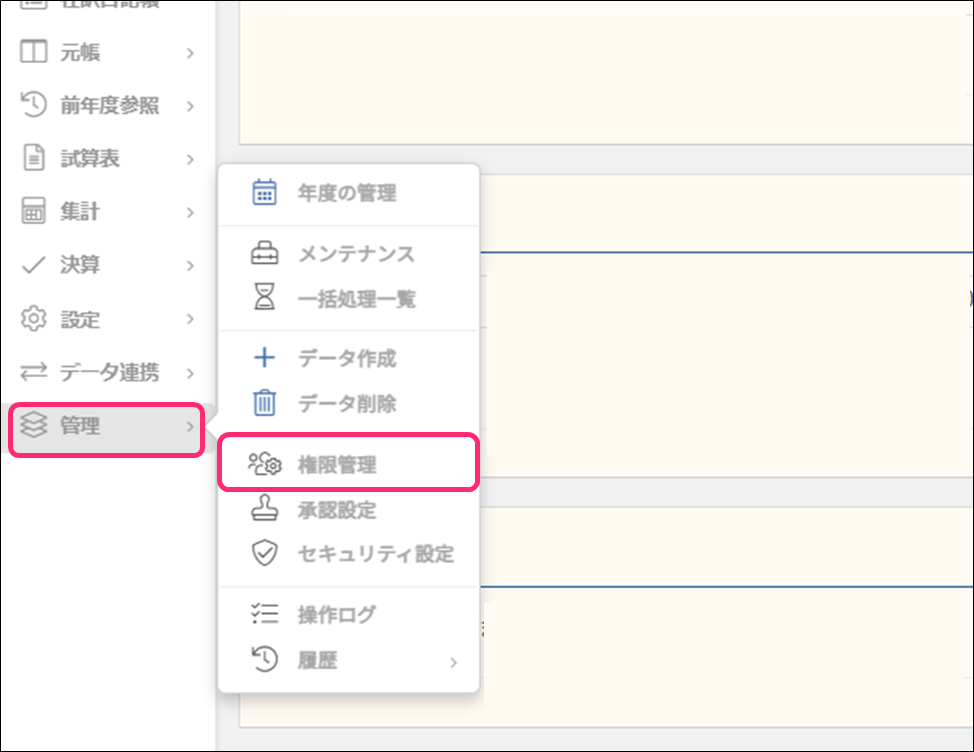Click the checklist icon for 操作ログ
Image resolution: width=974 pixels, height=752 pixels.
(x=264, y=615)
